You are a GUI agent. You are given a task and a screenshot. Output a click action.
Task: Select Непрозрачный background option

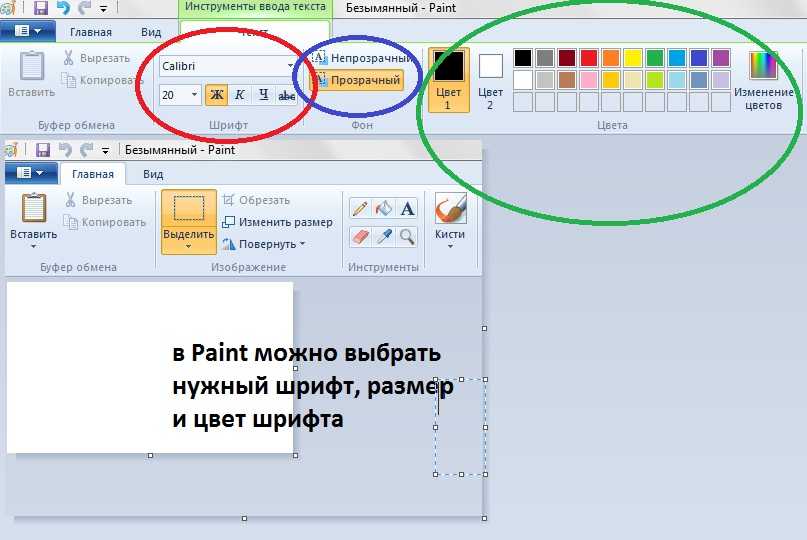coord(363,58)
